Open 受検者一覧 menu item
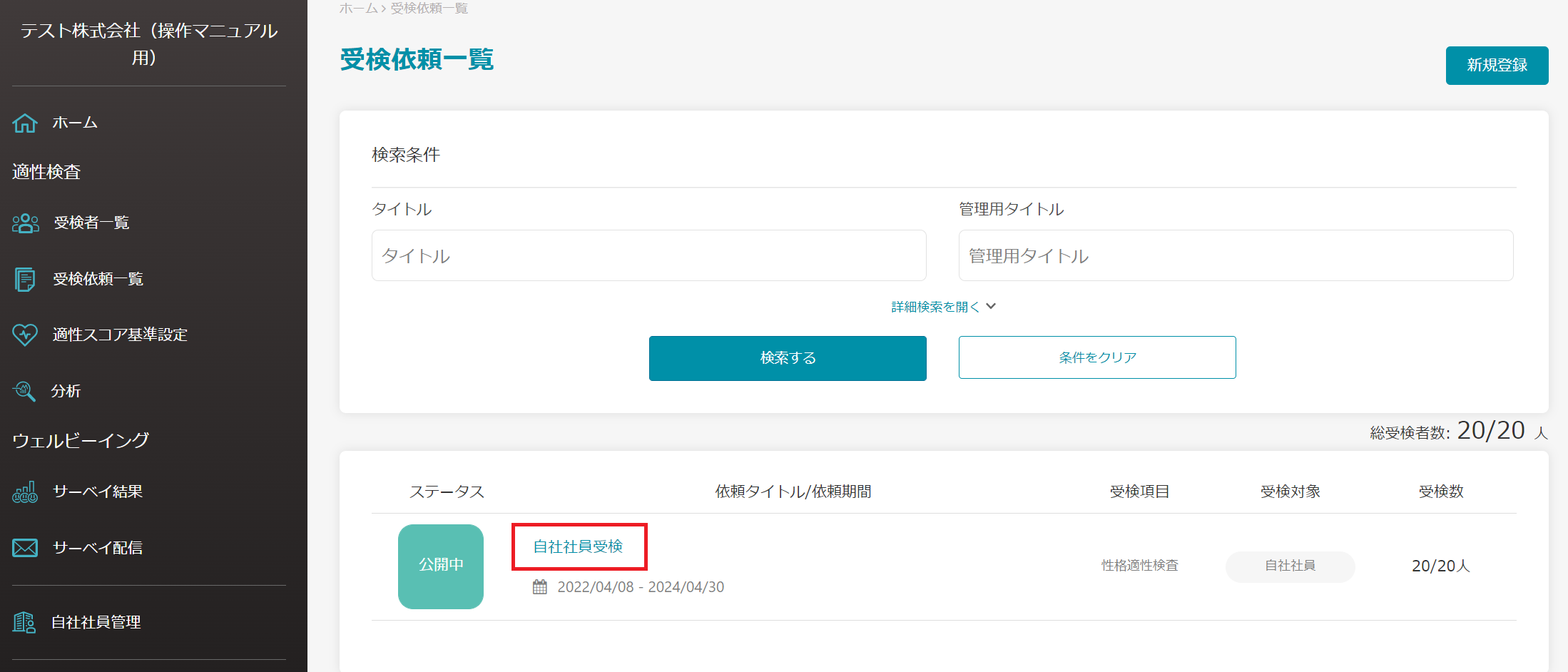The image size is (1568, 672). pos(91,223)
